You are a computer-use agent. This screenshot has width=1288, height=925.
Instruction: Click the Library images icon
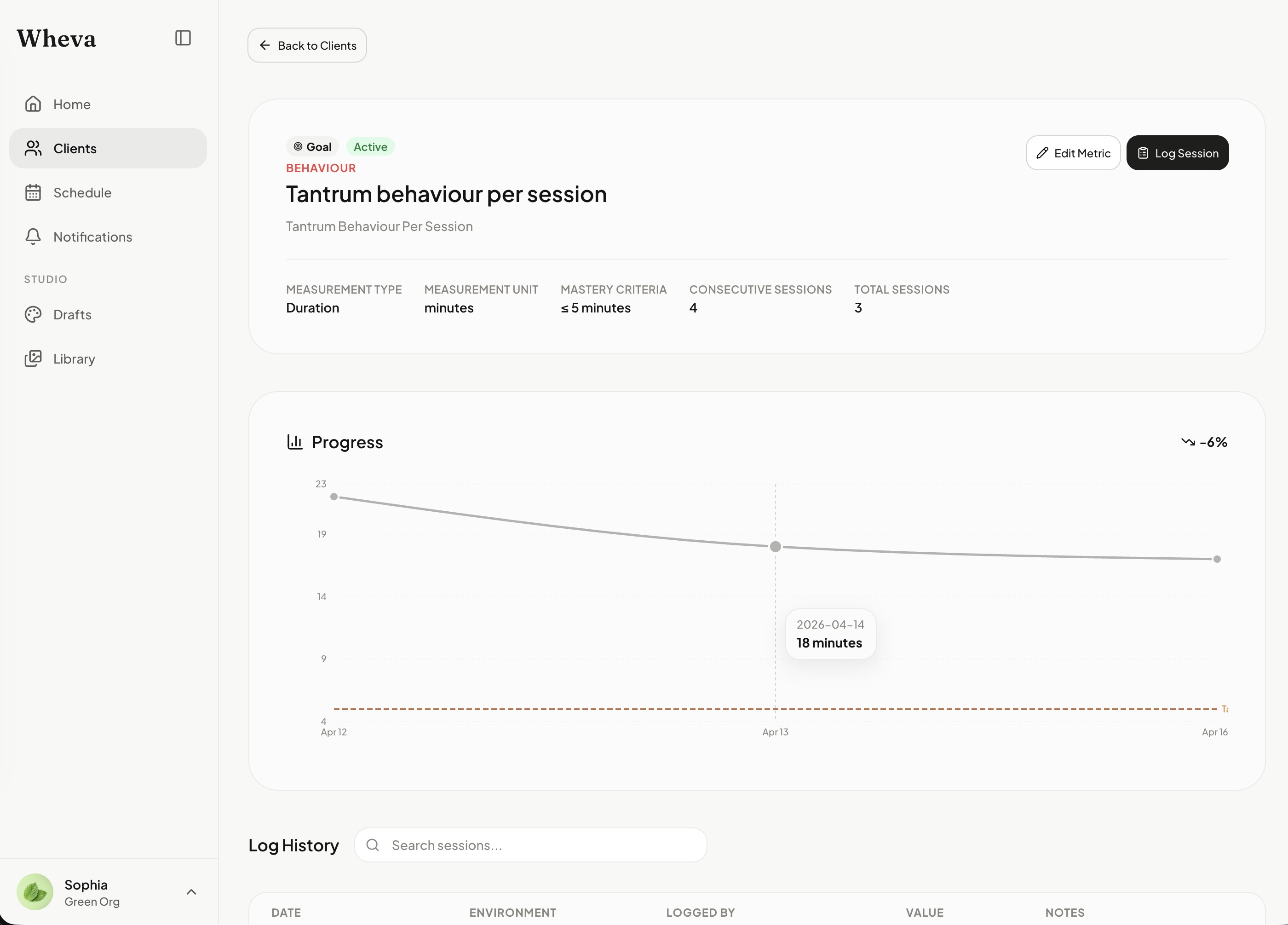[x=33, y=358]
